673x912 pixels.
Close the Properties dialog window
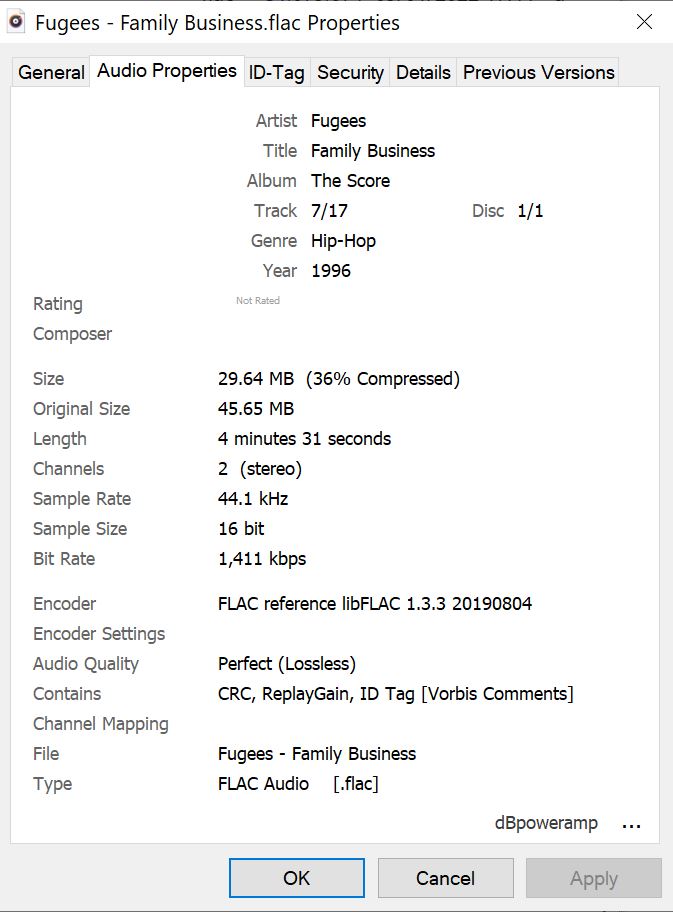(645, 22)
